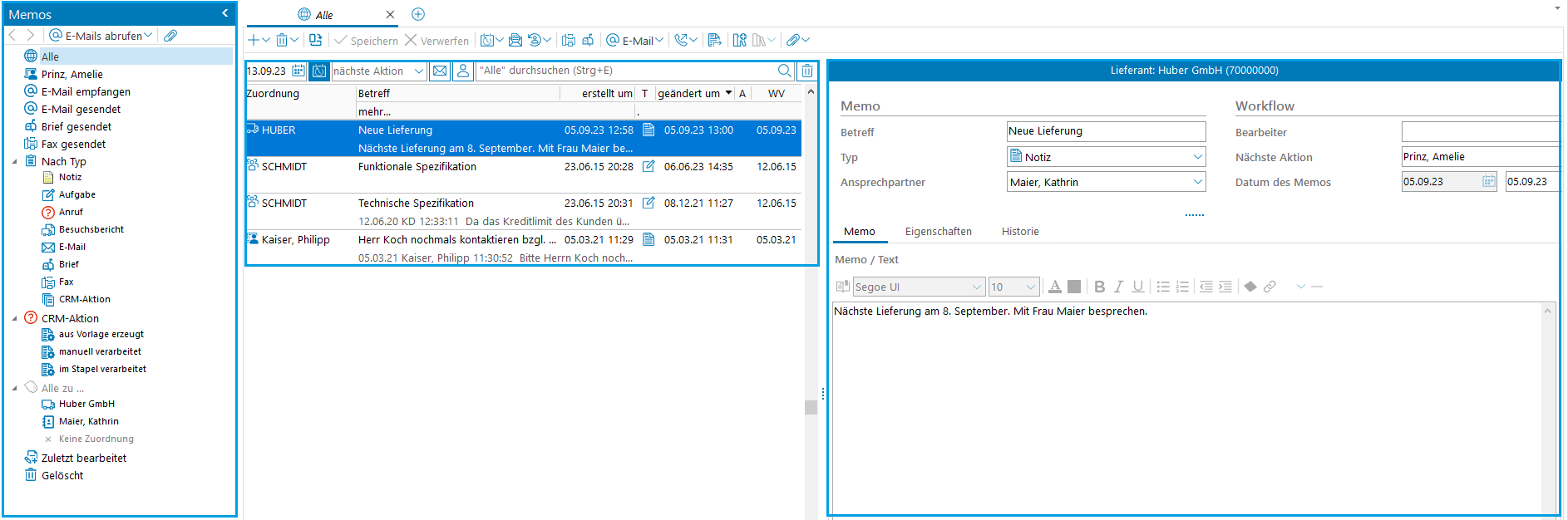Switch to the Historie tab
The width and height of the screenshot is (1568, 520).
pyautogui.click(x=1020, y=232)
